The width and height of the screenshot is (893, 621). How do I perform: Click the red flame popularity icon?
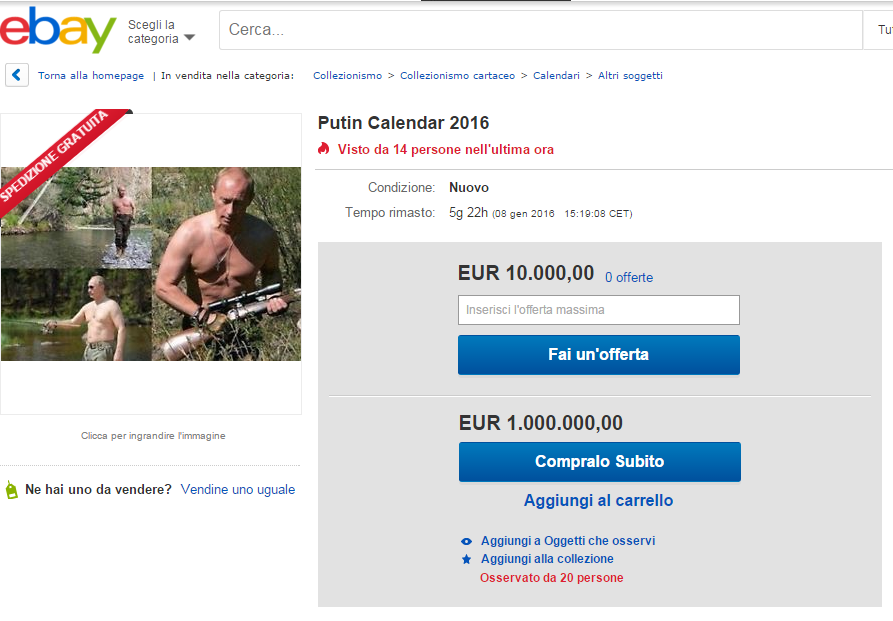323,149
